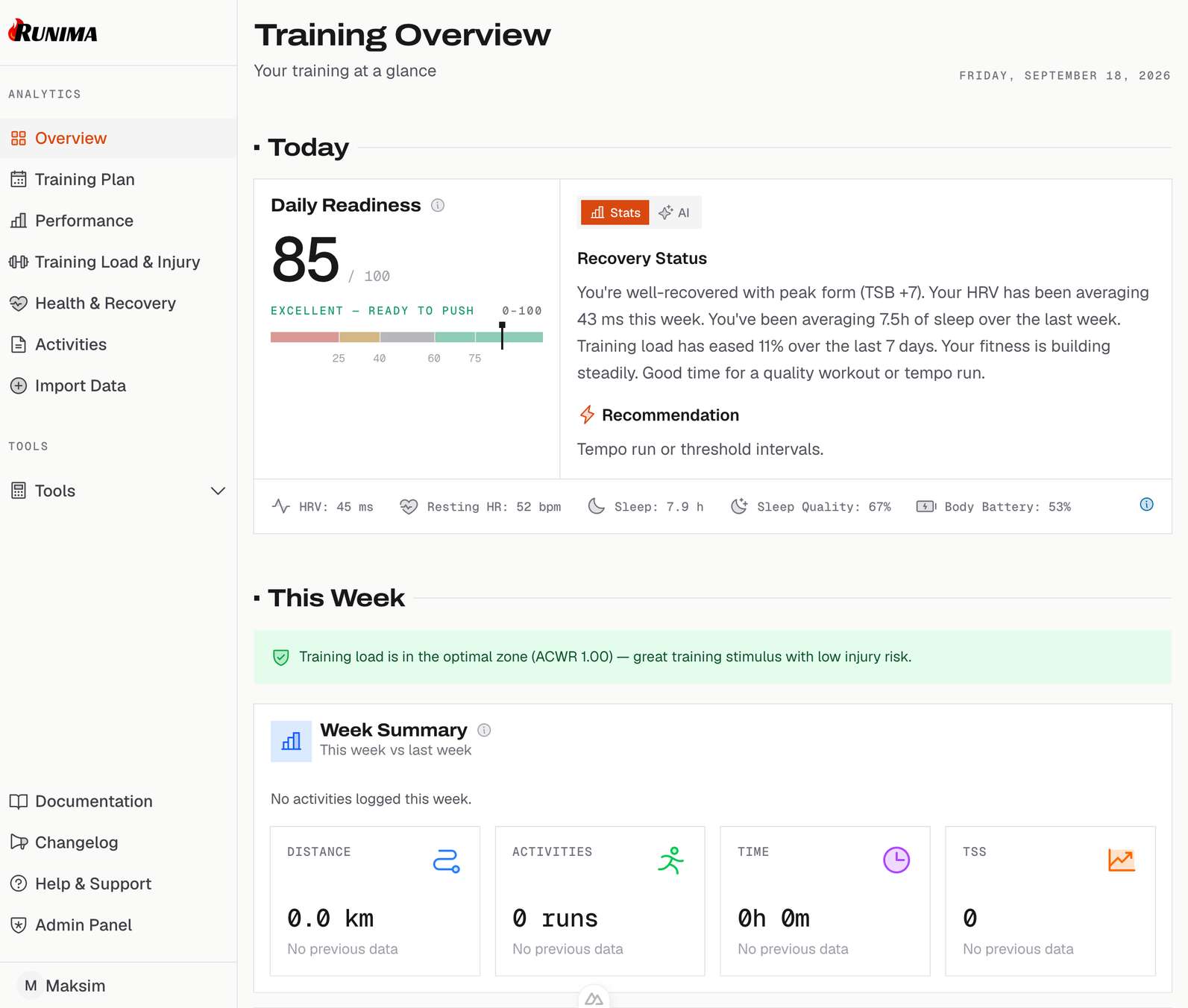Open the Changelog link
The height and width of the screenshot is (1008, 1188).
[119, 842]
